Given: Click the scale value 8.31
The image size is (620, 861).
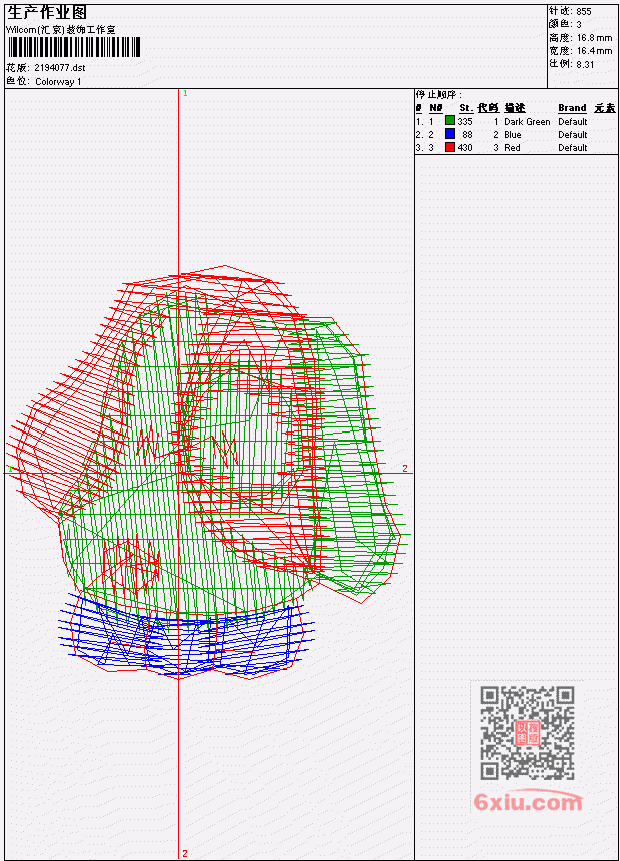Looking at the screenshot, I should (x=585, y=64).
